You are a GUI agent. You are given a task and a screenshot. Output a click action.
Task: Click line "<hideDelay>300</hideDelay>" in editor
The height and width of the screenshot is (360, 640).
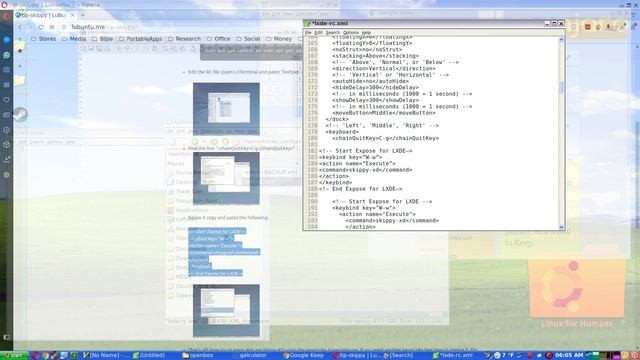click(375, 87)
